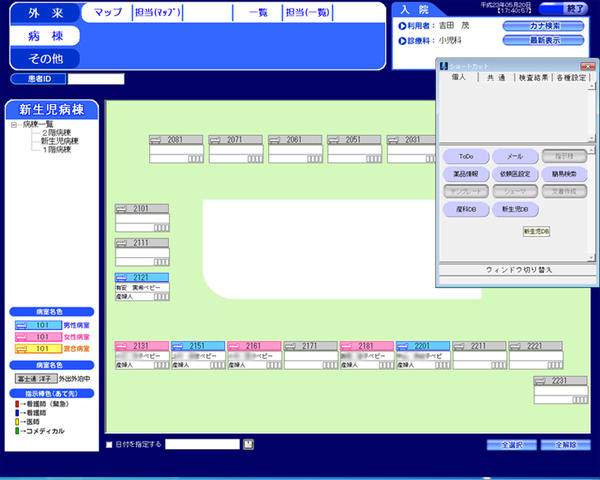Click the ウィンドウ切り替え bar
Screen dimensions: 600x480
coord(518,270)
